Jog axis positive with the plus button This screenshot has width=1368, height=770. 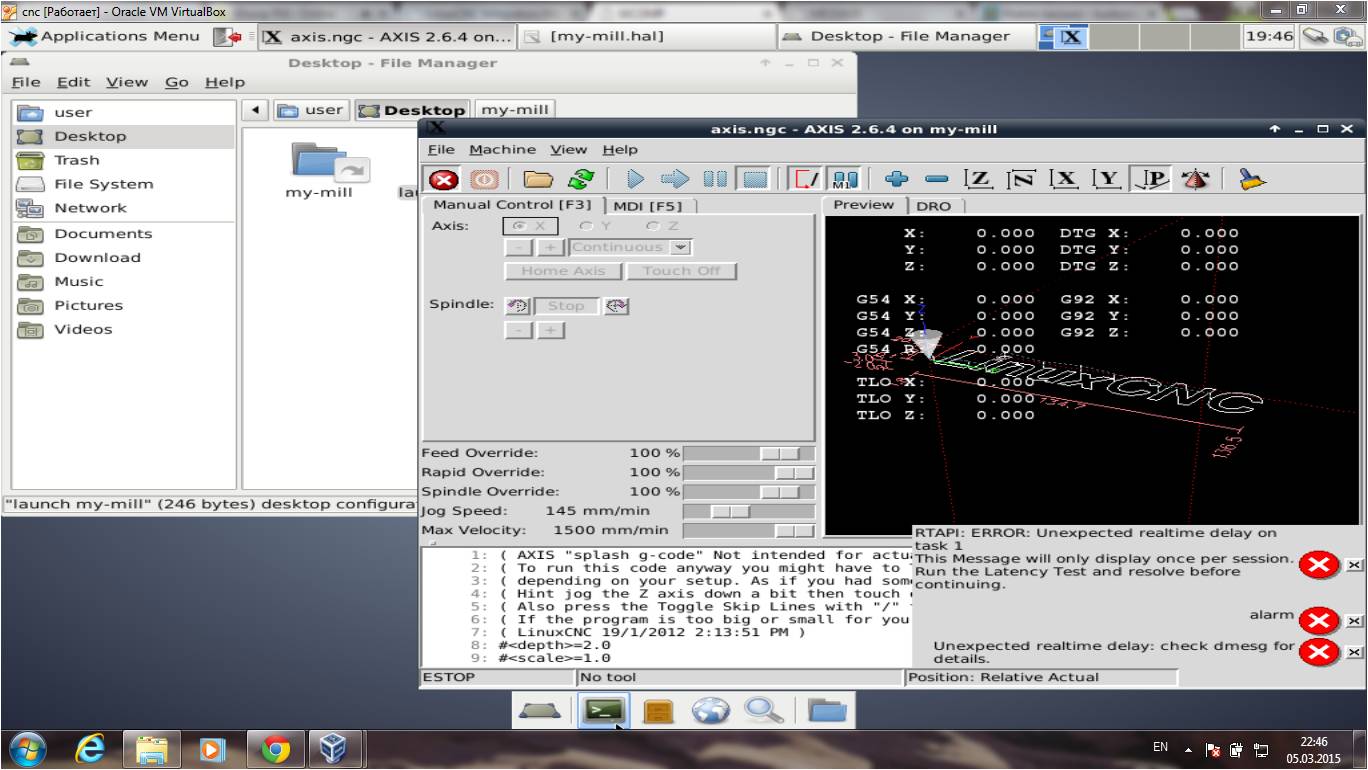coord(550,247)
